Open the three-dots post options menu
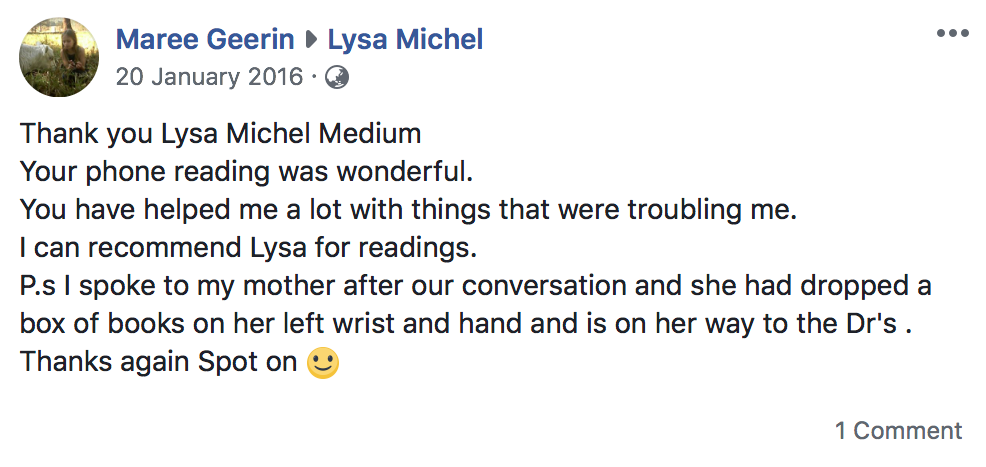The width and height of the screenshot is (986, 467). coord(952,33)
